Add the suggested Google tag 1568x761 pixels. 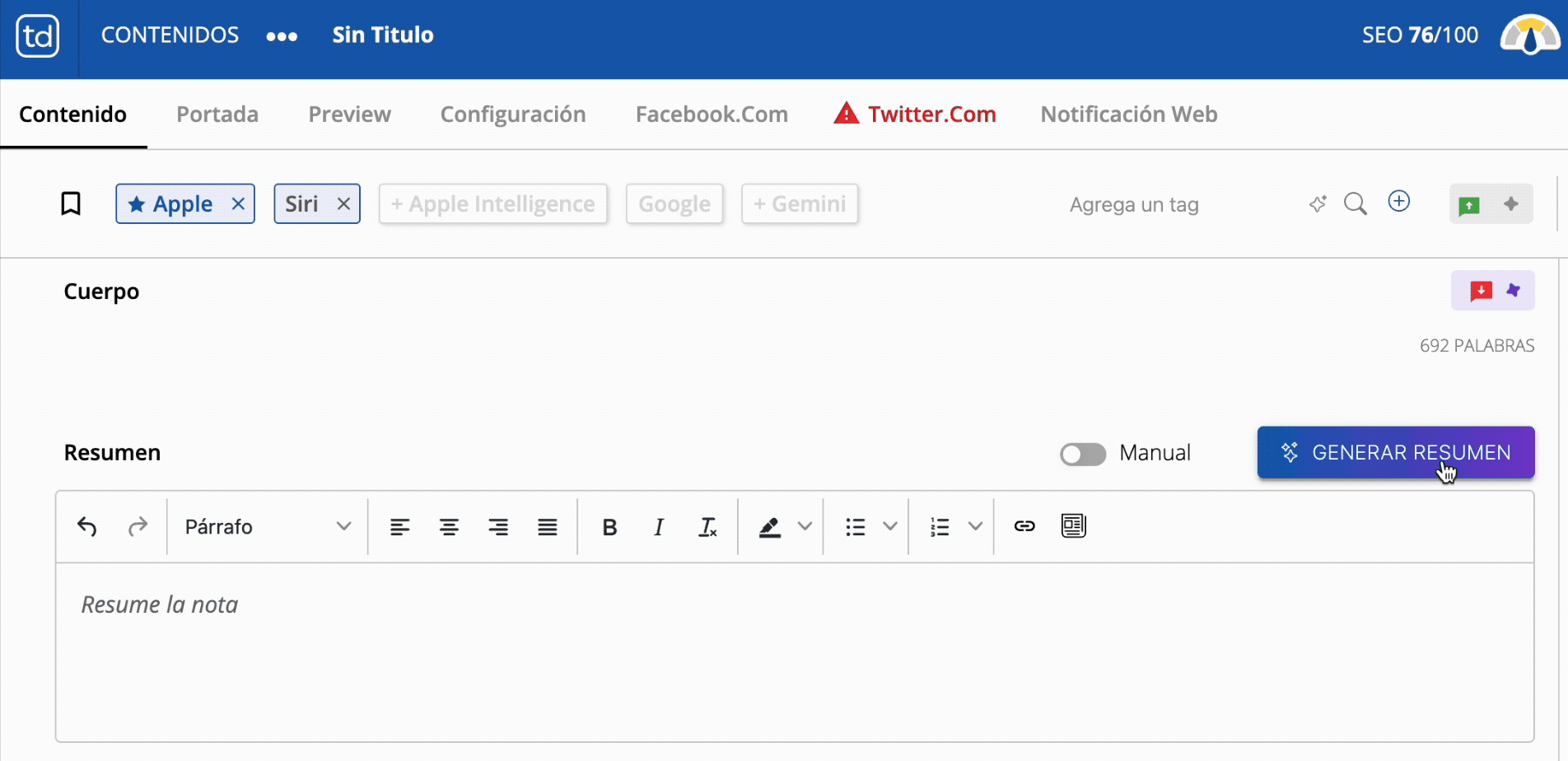[674, 203]
